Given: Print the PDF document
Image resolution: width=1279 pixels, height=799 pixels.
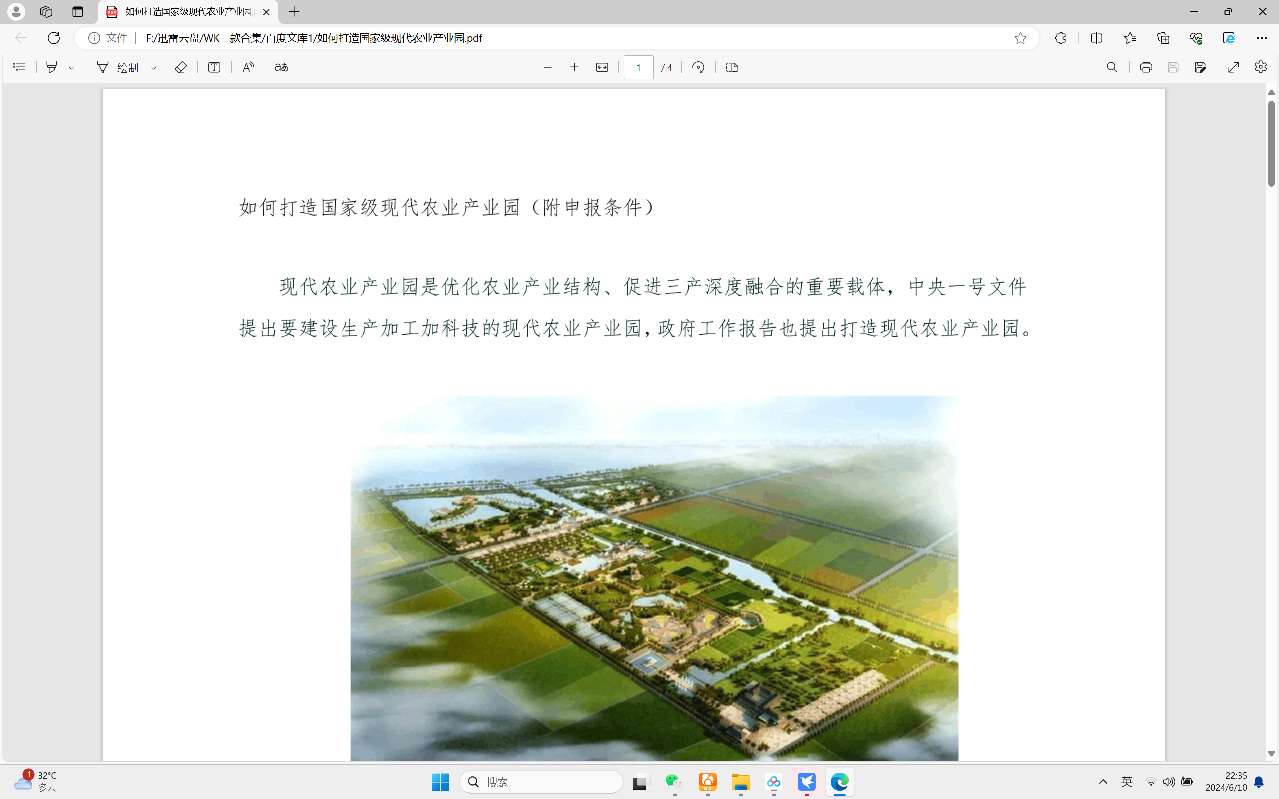Looking at the screenshot, I should (x=1146, y=67).
